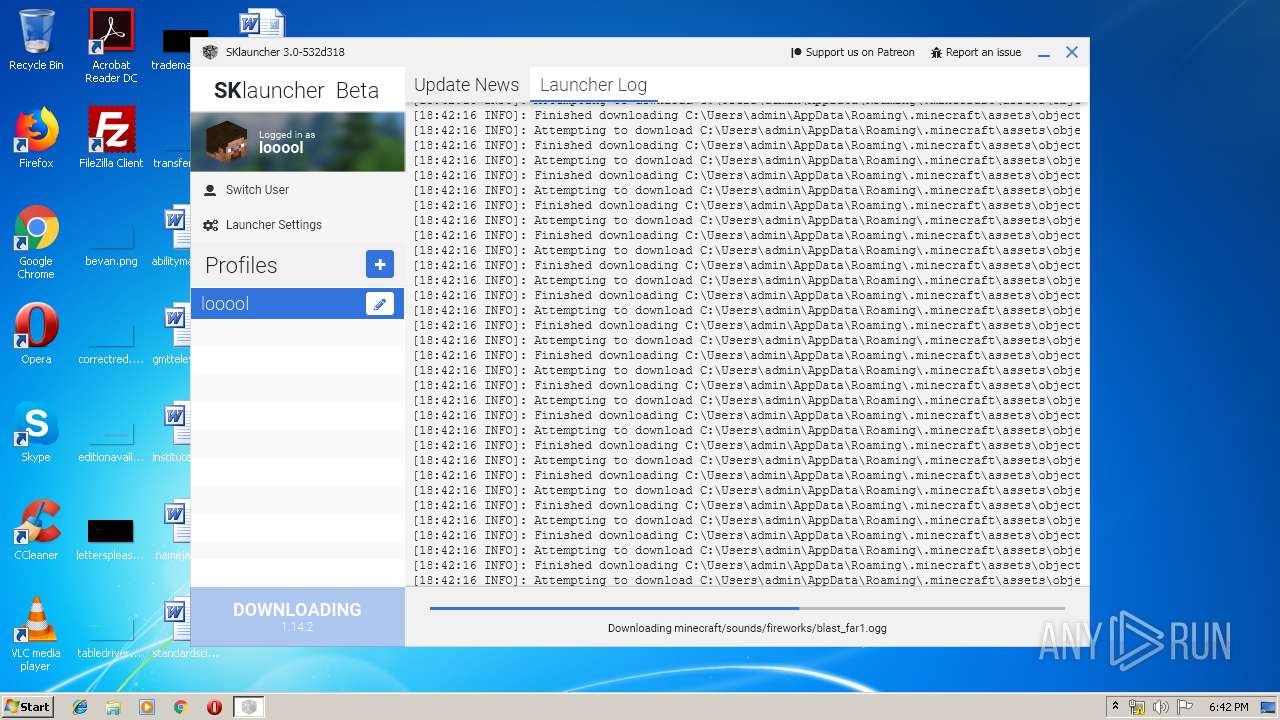Screen dimensions: 1280x720
Task: Launch Firefox from desktop
Action: point(36,138)
